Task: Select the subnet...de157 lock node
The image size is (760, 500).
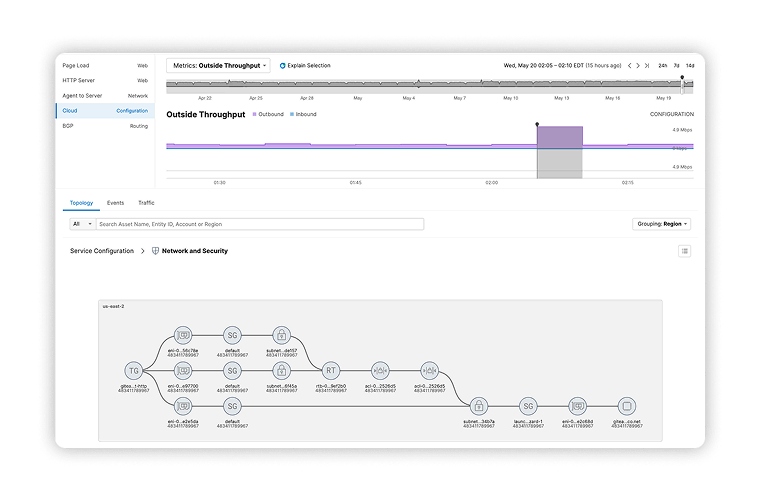Action: point(282,335)
